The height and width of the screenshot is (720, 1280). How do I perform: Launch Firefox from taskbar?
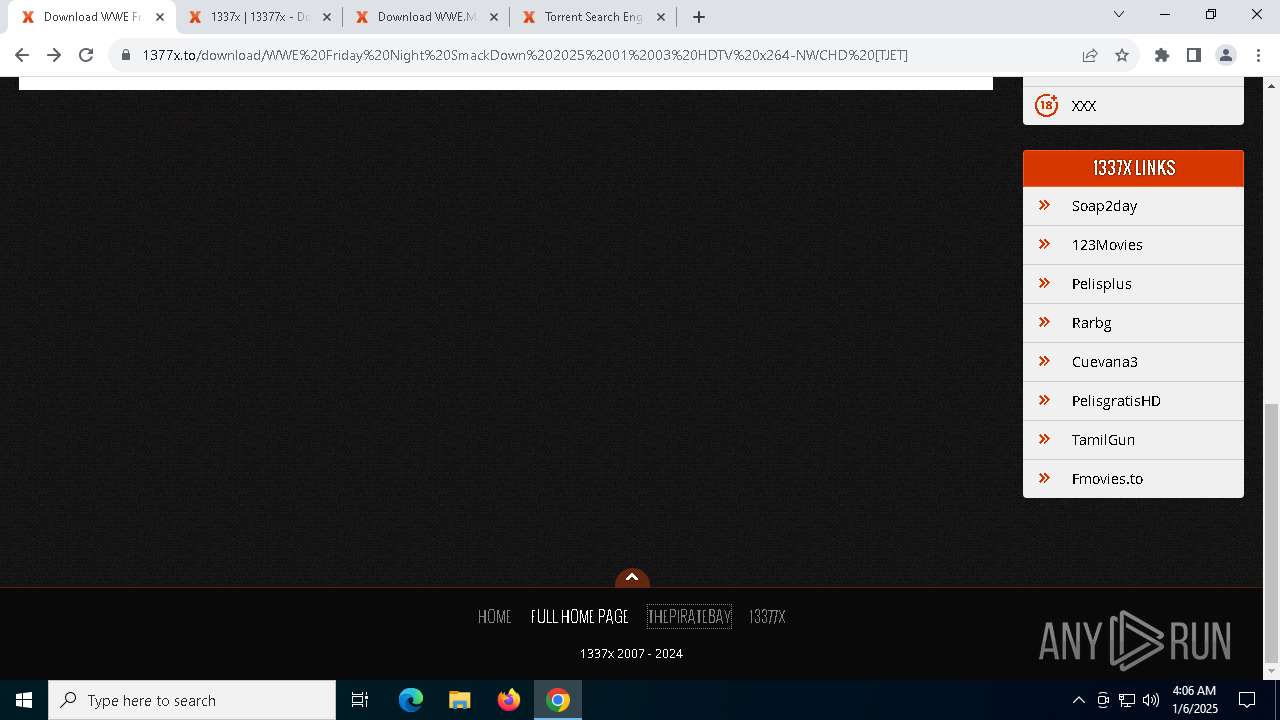point(509,700)
